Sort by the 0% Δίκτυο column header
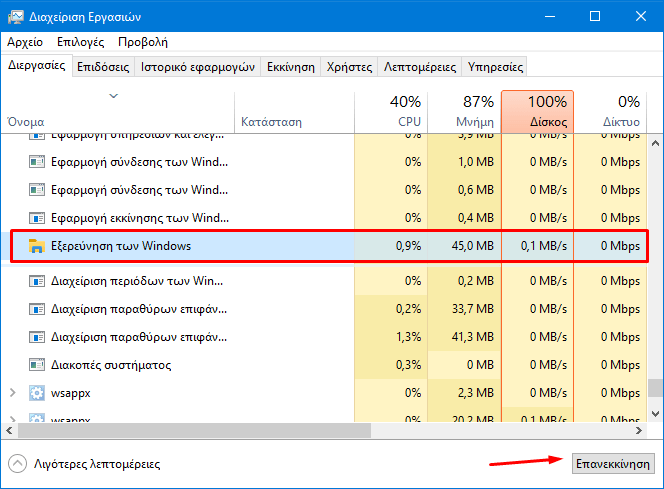Viewport: 664px width, 489px height. pyautogui.click(x=610, y=112)
